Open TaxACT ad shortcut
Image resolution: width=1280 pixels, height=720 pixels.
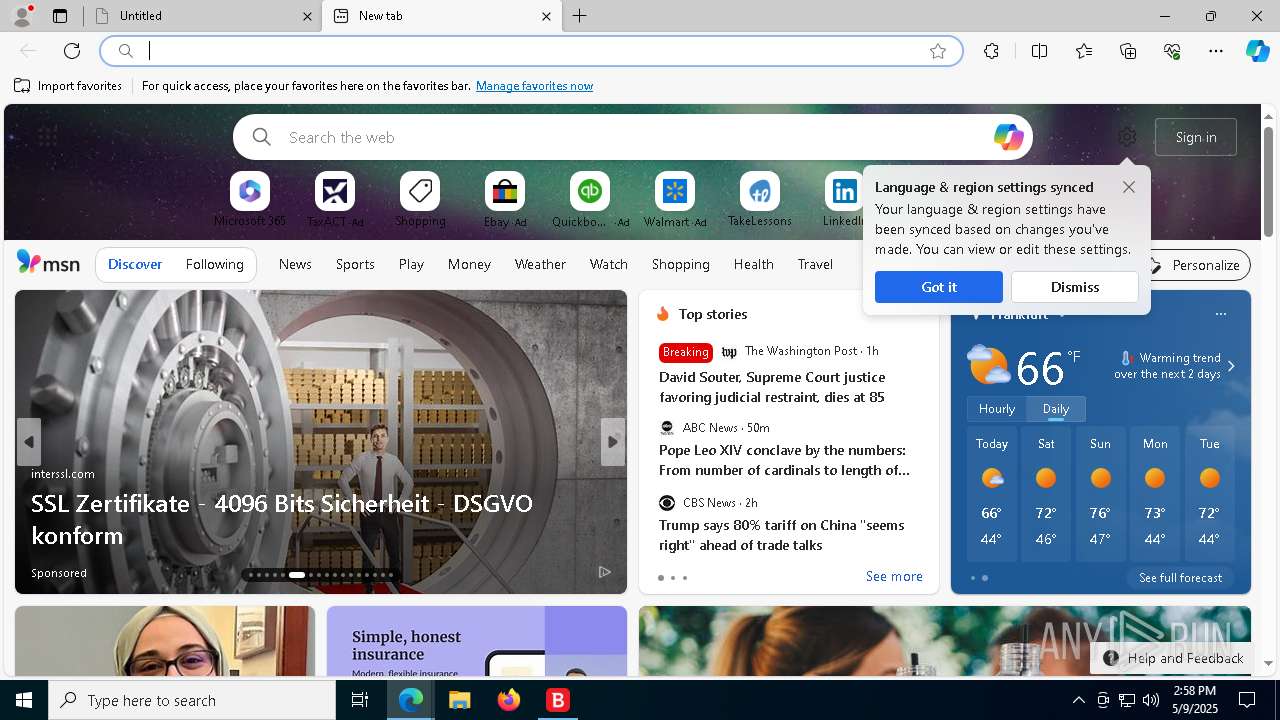[335, 200]
